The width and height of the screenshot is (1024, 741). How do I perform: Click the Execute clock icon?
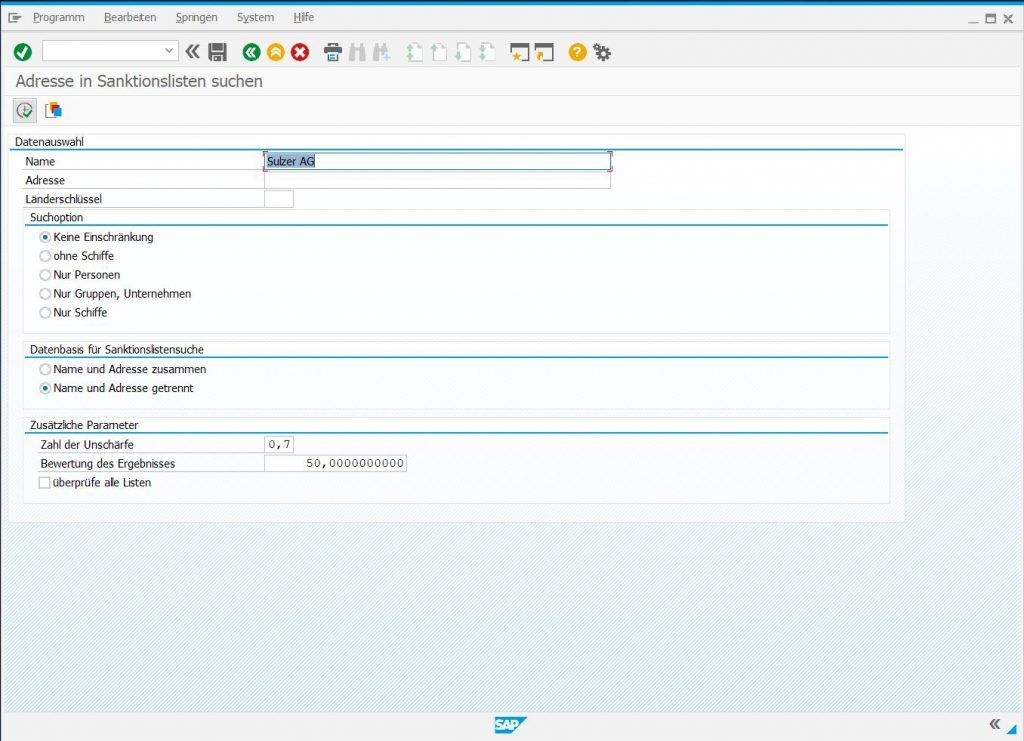[24, 110]
